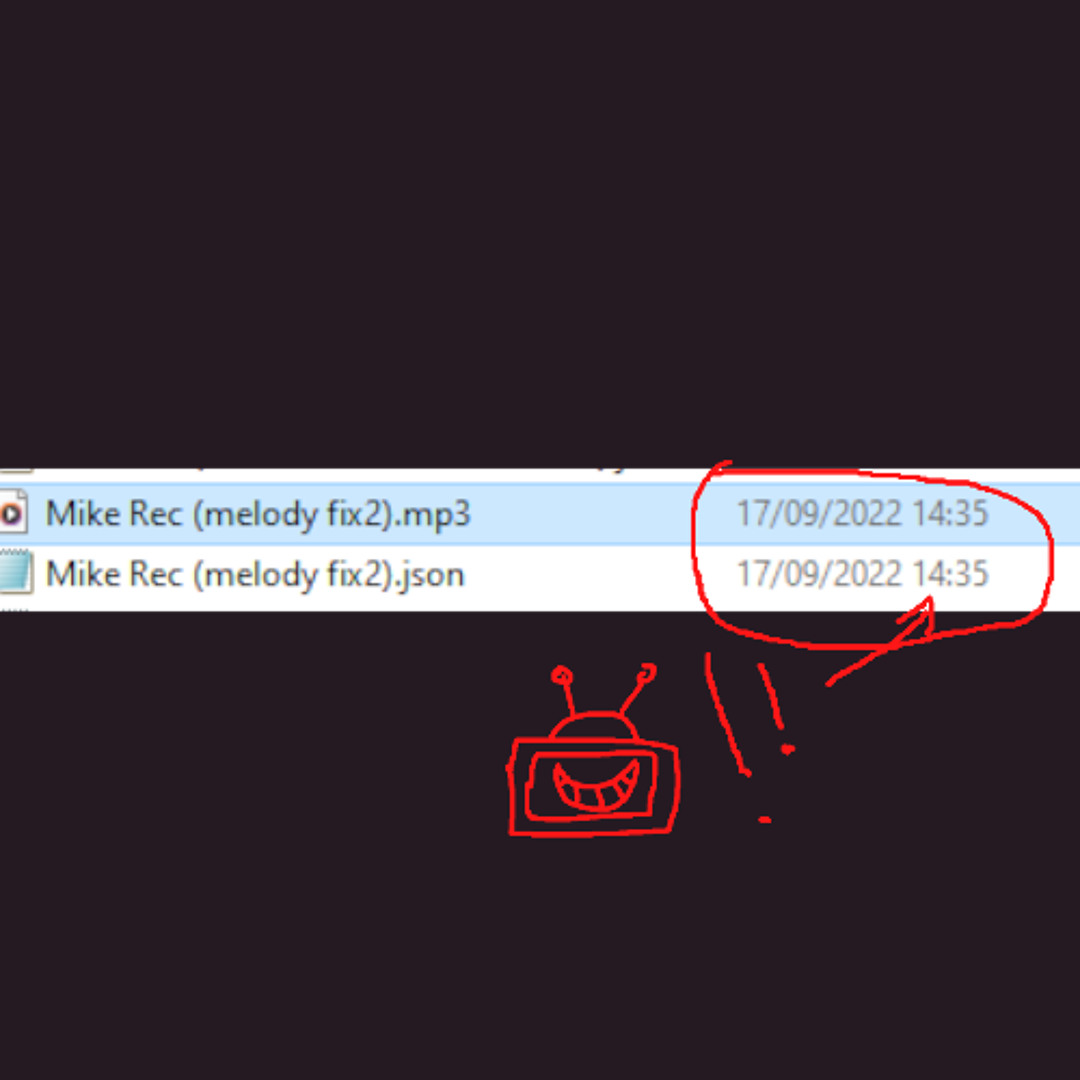Click the longer red exclamation mark stroke

pos(727,714)
